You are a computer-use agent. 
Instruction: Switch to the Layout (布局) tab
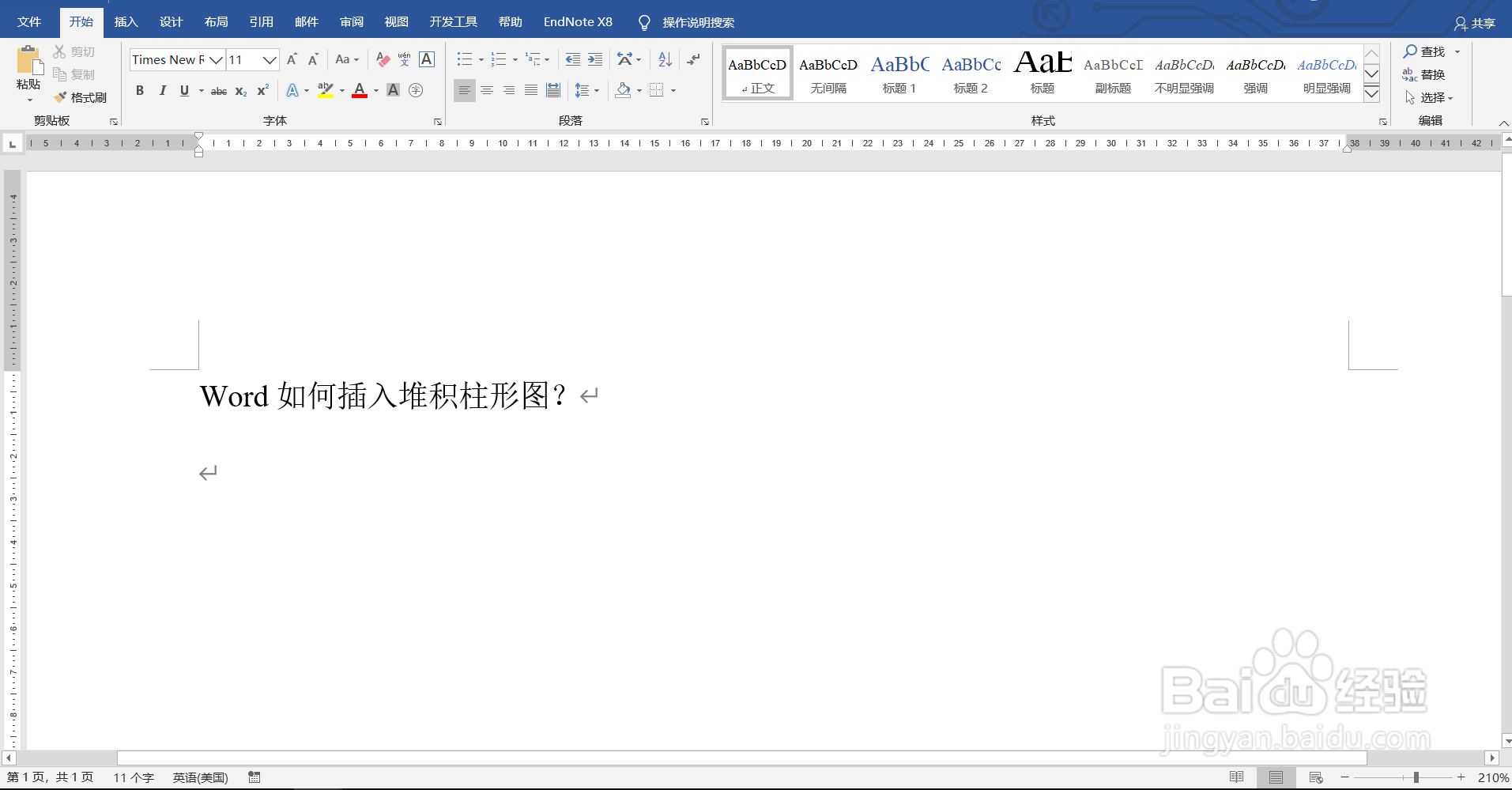pyautogui.click(x=216, y=22)
